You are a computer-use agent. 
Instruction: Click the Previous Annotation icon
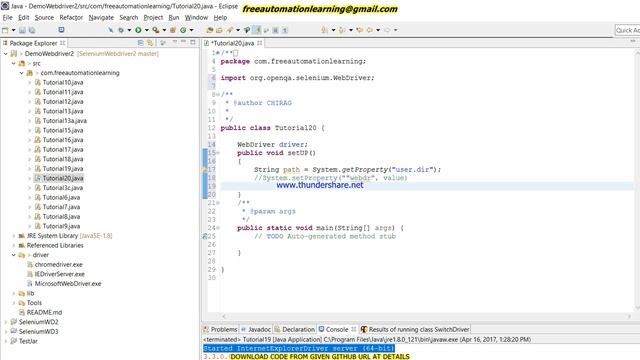point(342,30)
